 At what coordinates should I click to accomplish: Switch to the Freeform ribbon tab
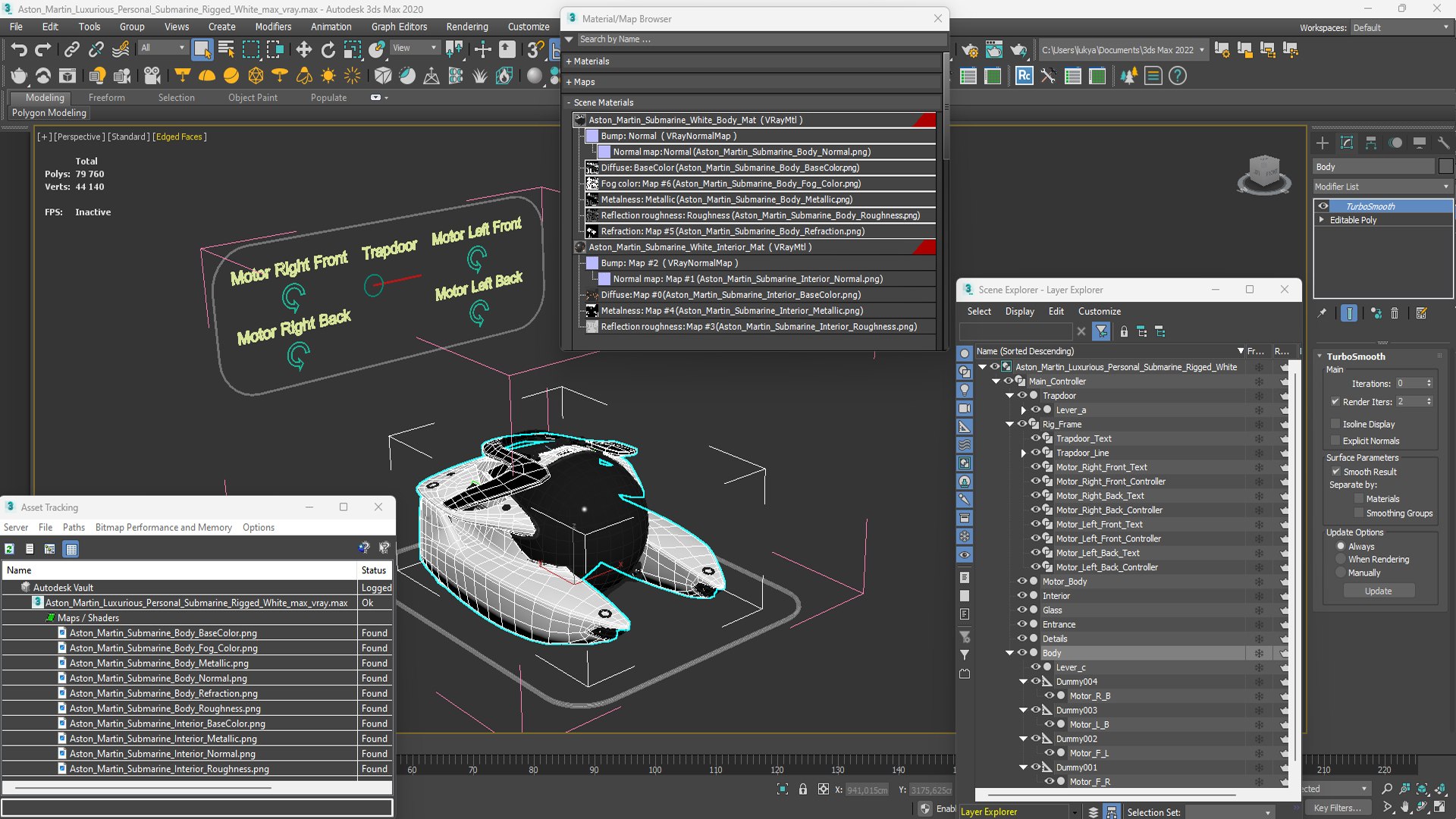click(106, 98)
